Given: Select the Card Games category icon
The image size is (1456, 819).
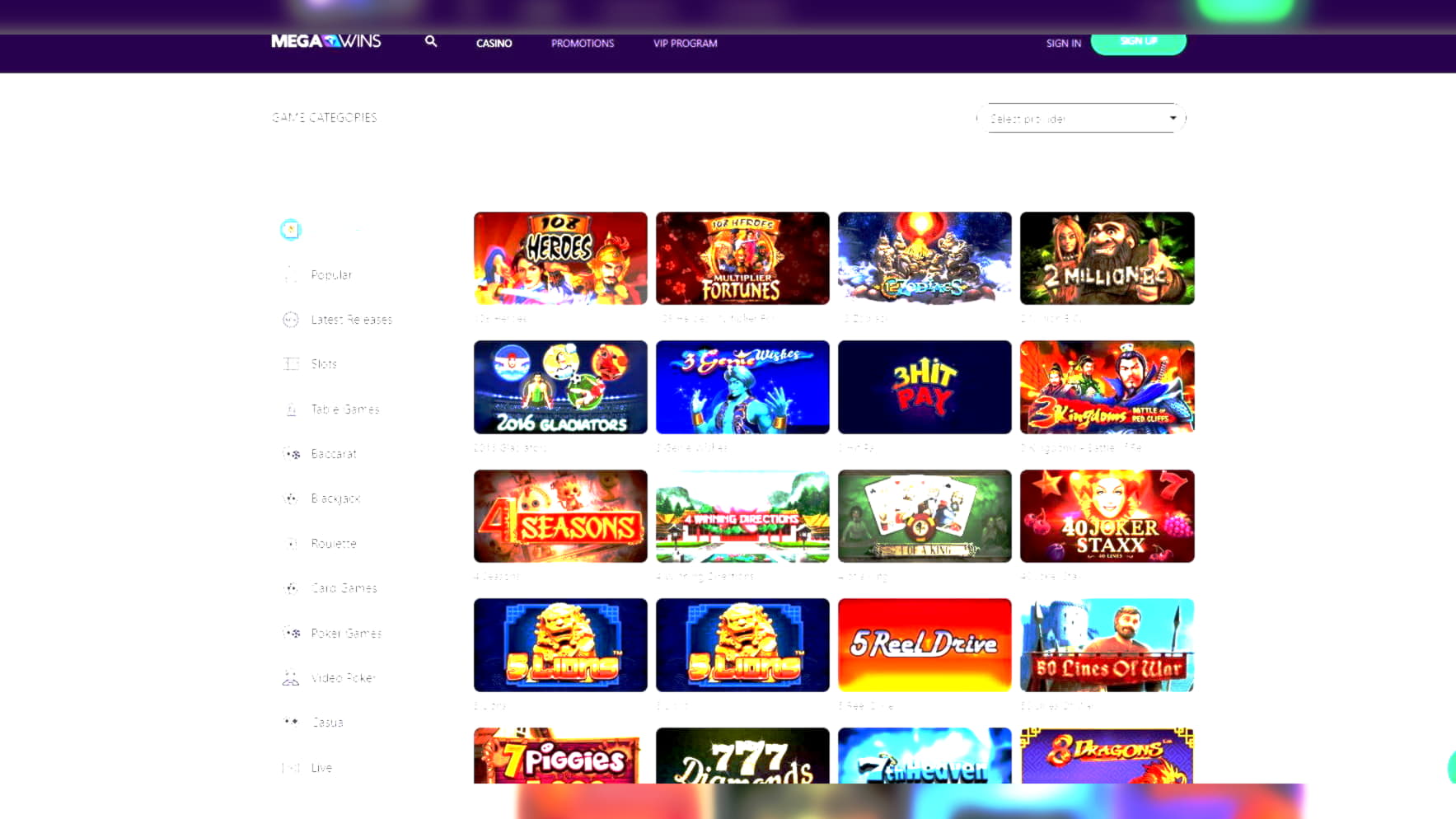Looking at the screenshot, I should coord(290,588).
